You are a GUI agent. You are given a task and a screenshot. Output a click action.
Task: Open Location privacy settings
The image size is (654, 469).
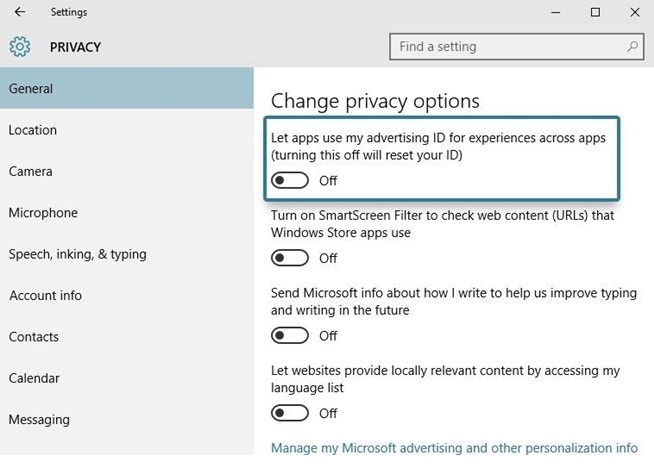33,130
